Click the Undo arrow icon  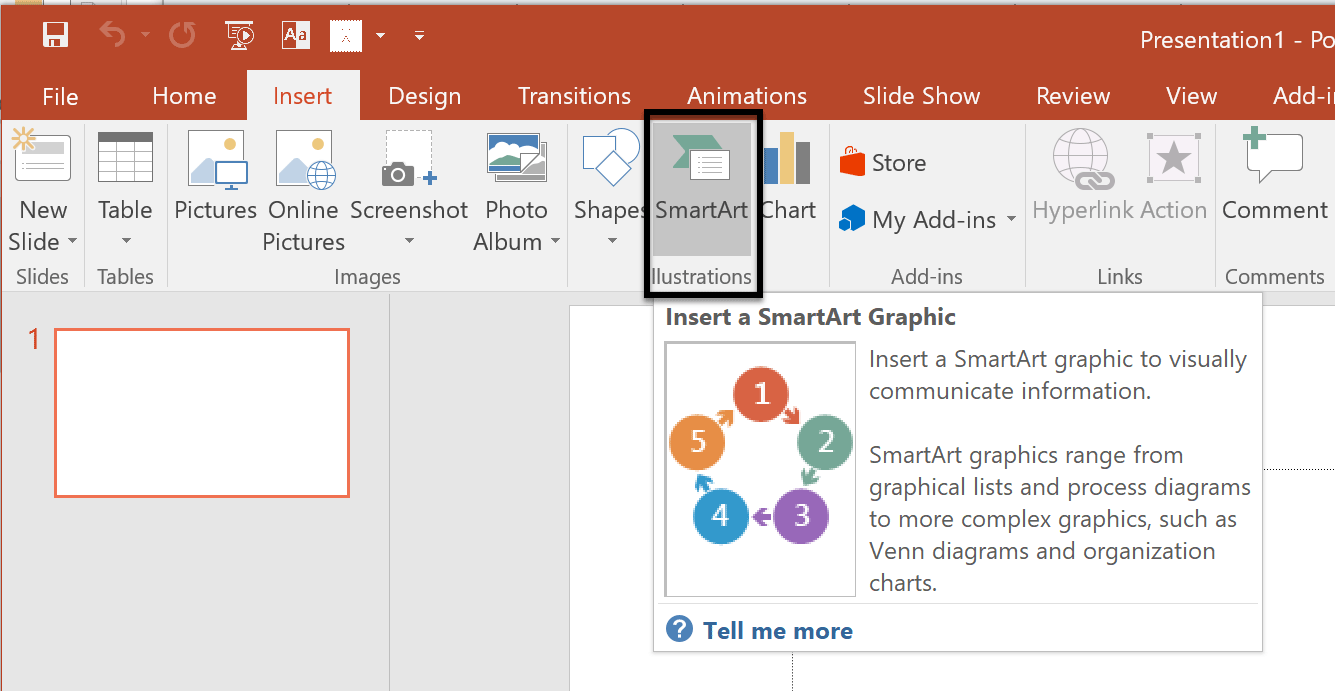click(x=112, y=36)
